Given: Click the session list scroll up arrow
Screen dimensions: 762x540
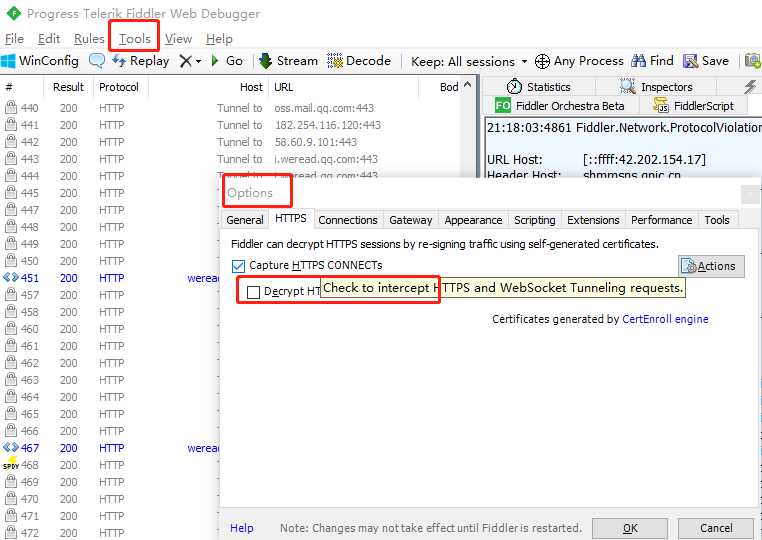Looking at the screenshot, I should (x=468, y=85).
